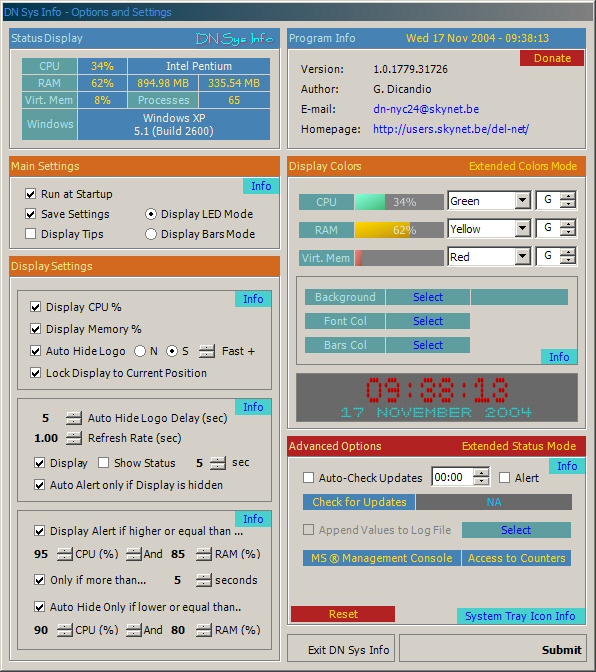596x672 pixels.
Task: Adjust Auto Hide Logo Delay spinner
Action: click(74, 418)
